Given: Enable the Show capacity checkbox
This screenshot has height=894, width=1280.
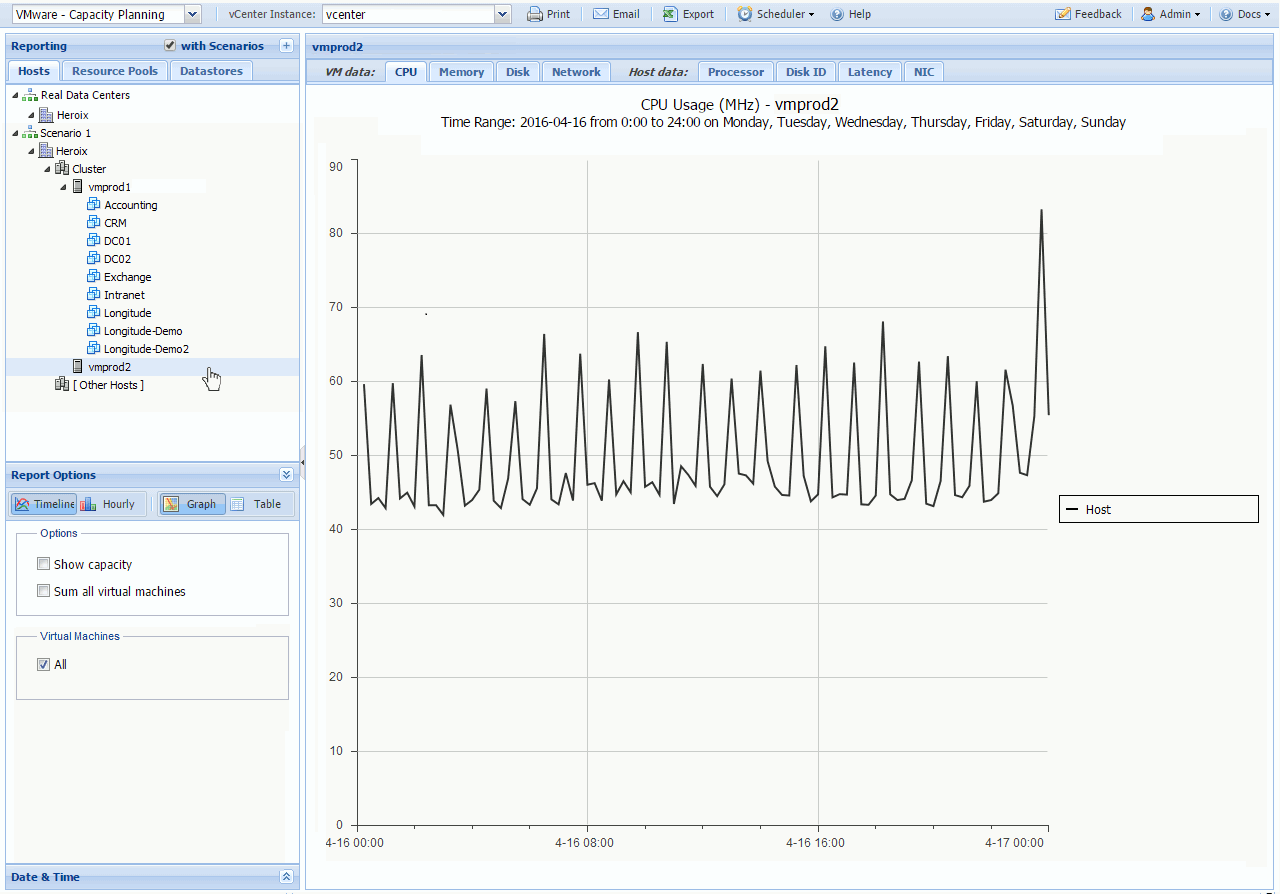Looking at the screenshot, I should pyautogui.click(x=43, y=564).
